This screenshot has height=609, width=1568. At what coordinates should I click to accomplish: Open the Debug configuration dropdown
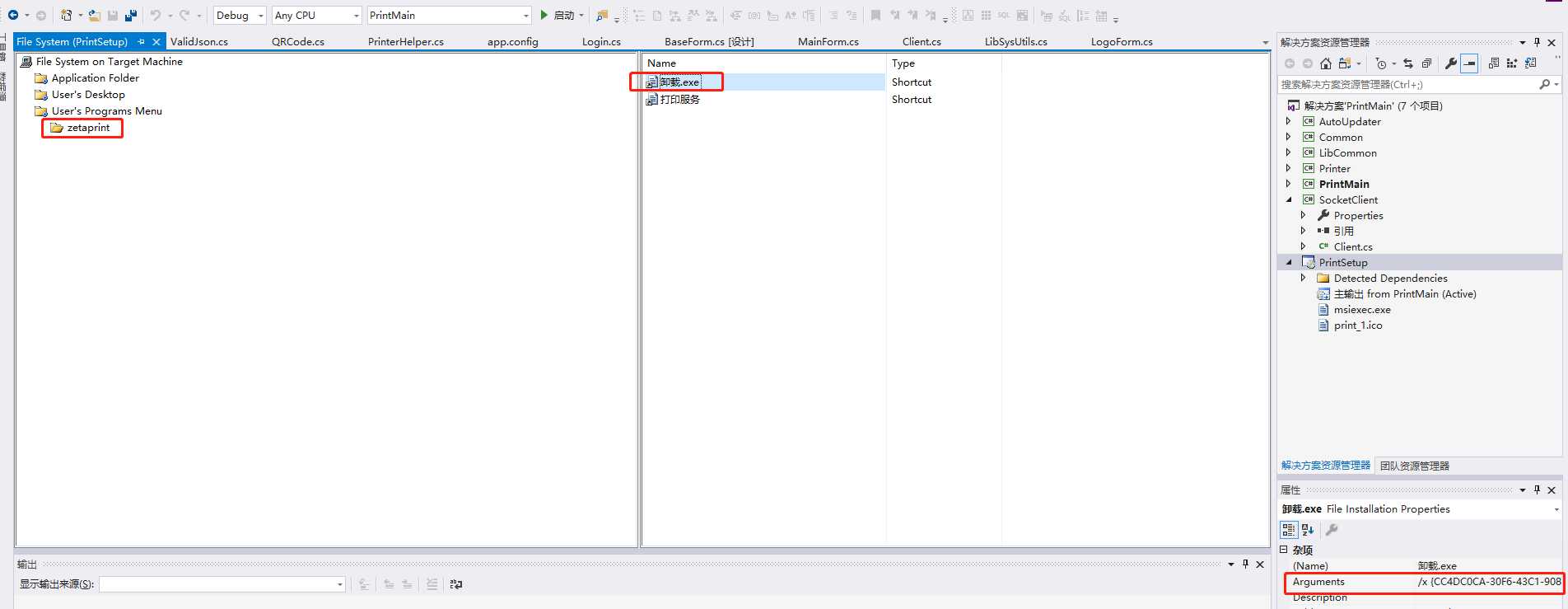coord(240,15)
